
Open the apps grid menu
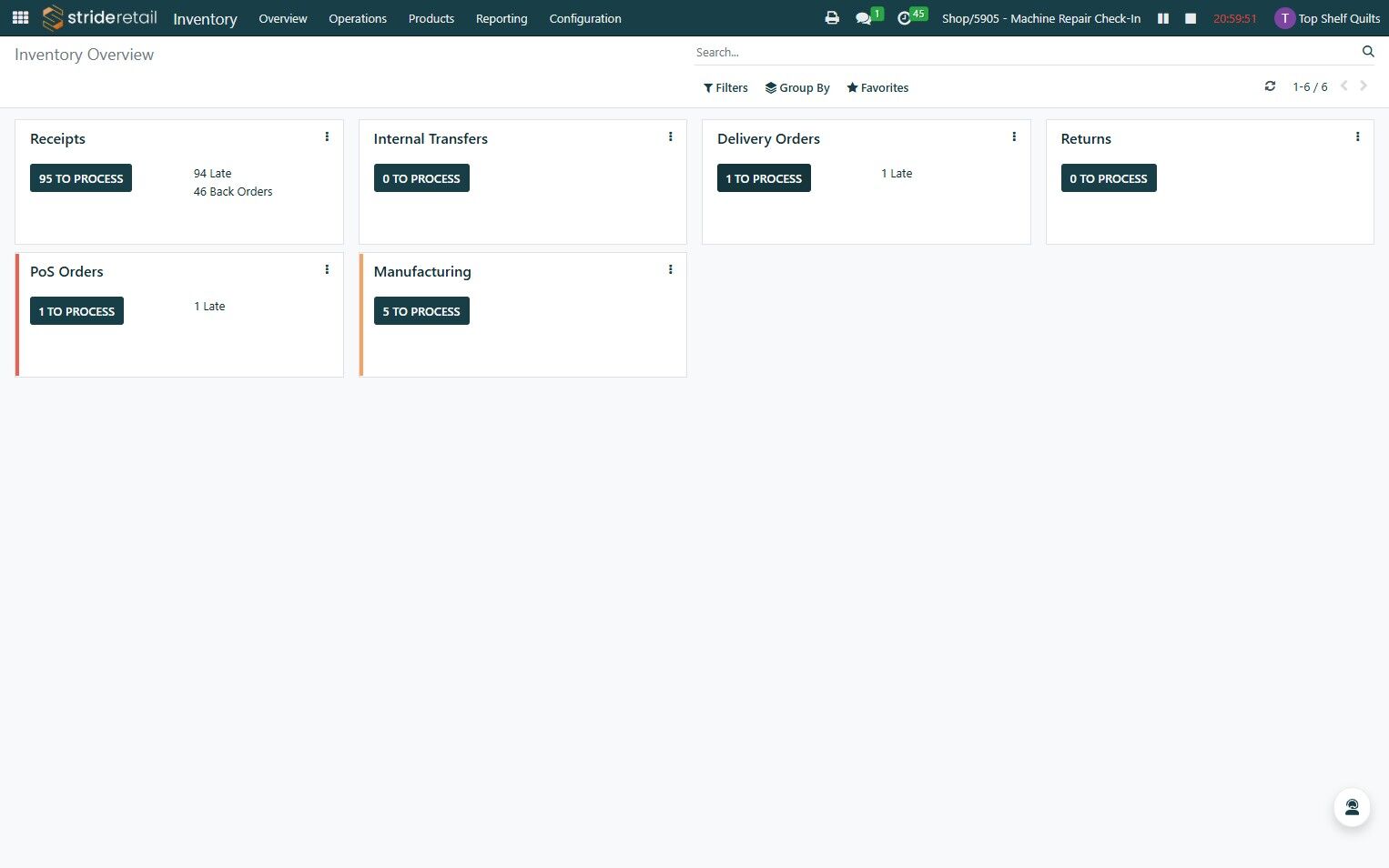pos(20,18)
